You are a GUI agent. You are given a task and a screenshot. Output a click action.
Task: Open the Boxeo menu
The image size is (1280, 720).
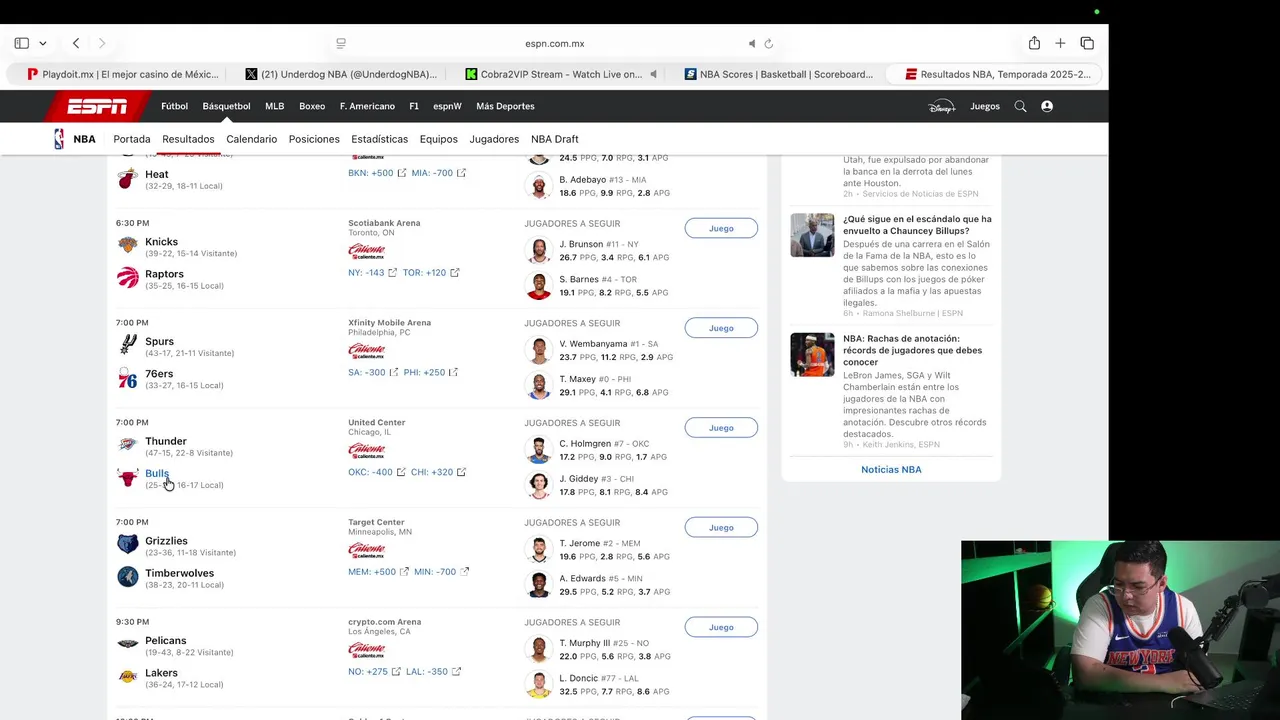tap(312, 106)
